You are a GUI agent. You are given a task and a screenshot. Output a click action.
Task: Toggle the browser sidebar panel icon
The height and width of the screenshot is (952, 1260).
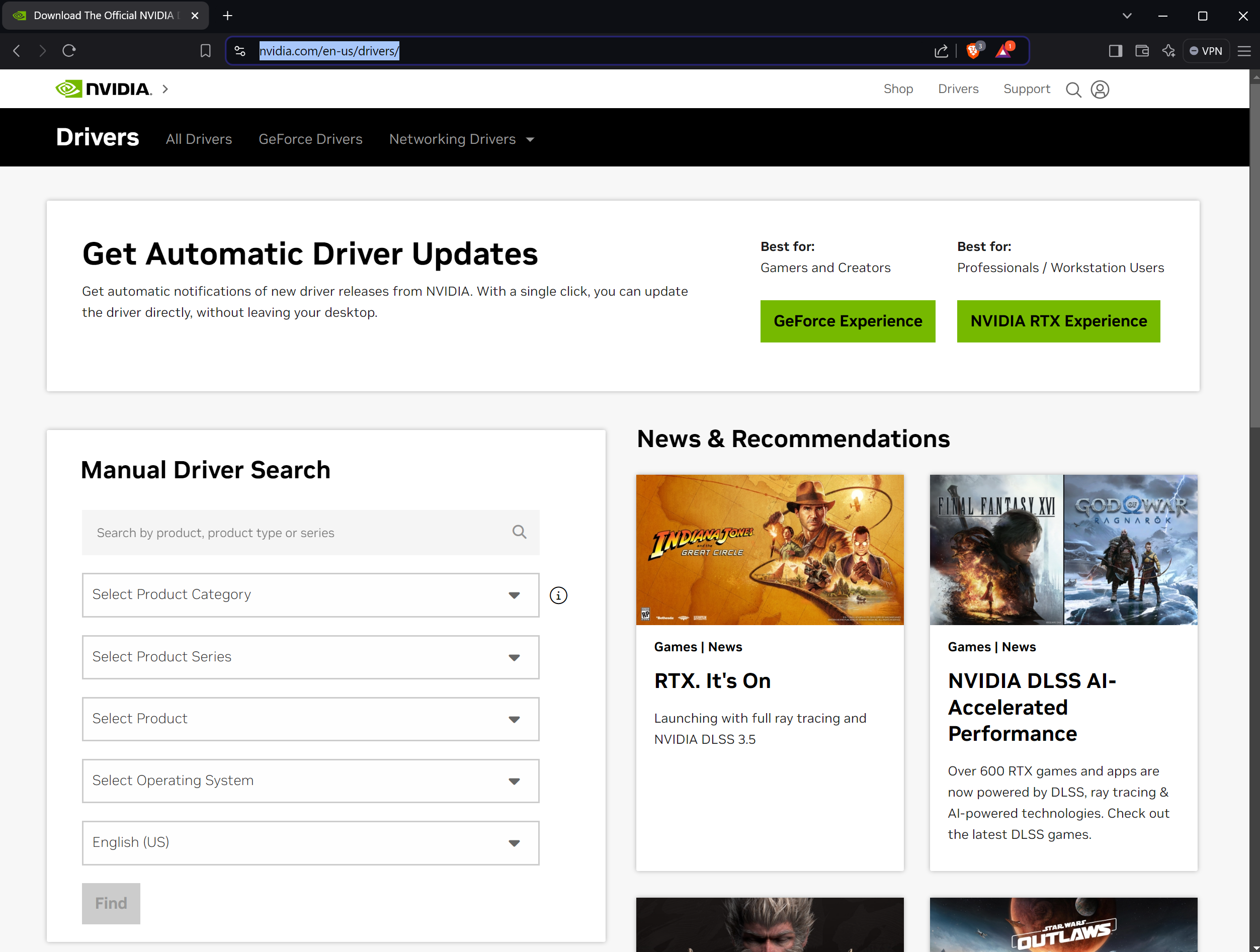1115,51
